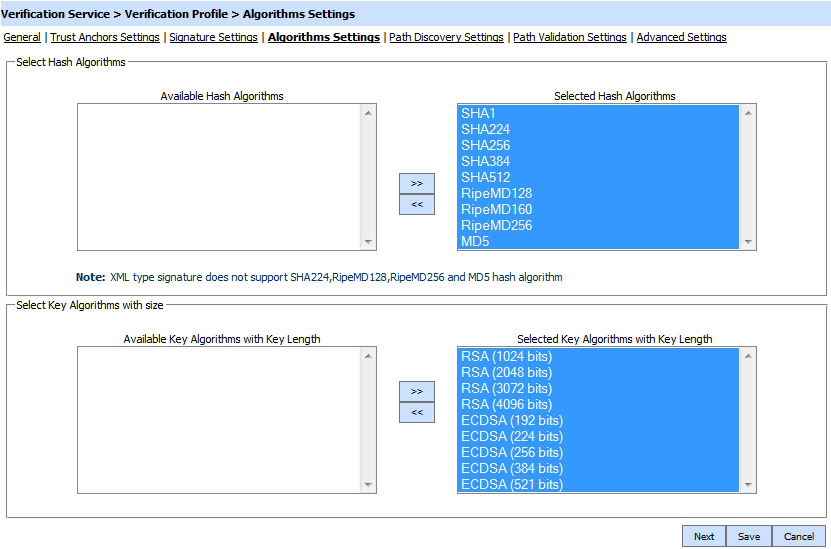Select RipeMD256 hash algorithm
Viewport: 831px width, 549px height.
pos(598,225)
